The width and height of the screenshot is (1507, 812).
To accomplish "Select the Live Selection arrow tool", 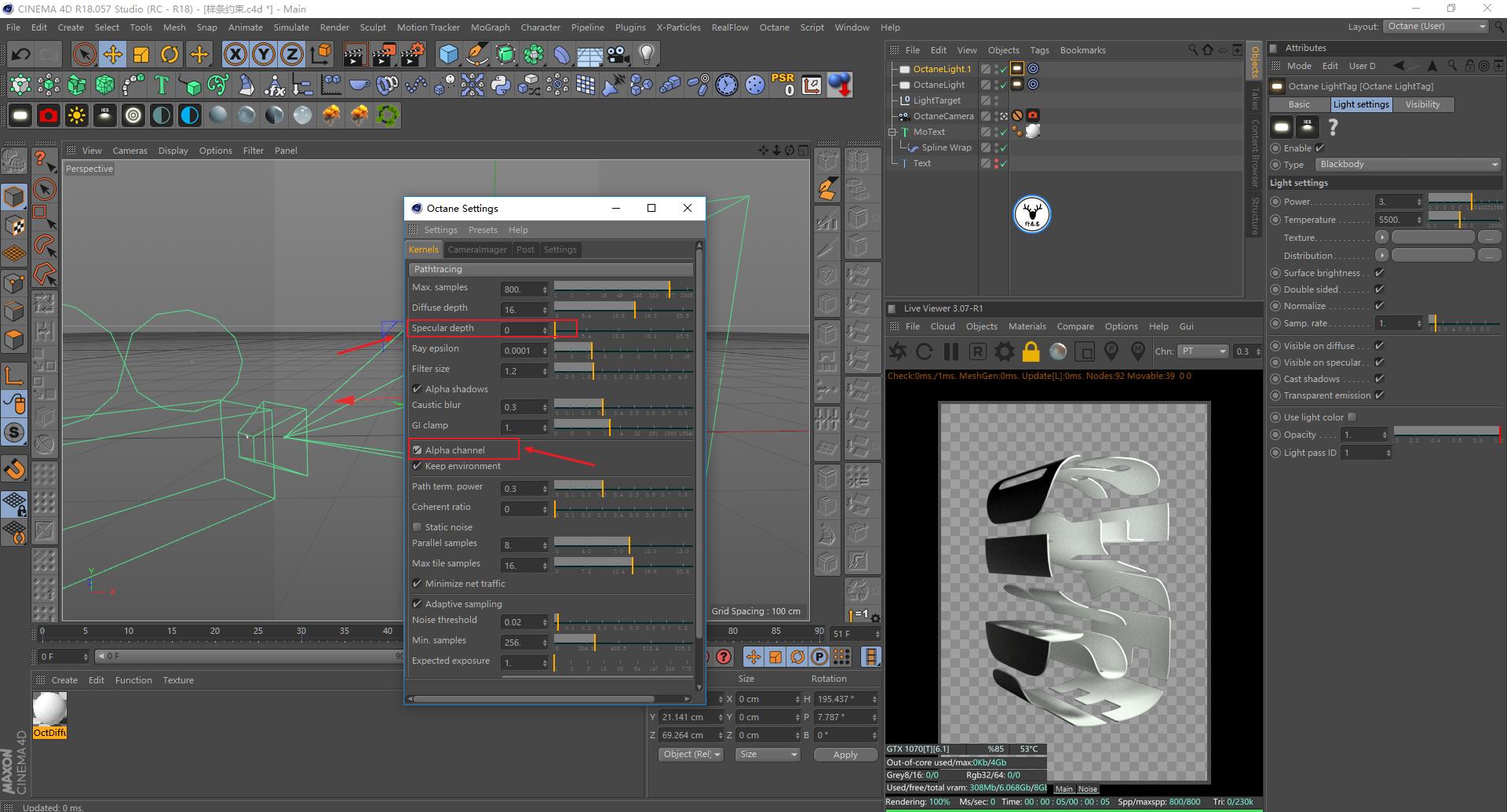I will [x=83, y=54].
